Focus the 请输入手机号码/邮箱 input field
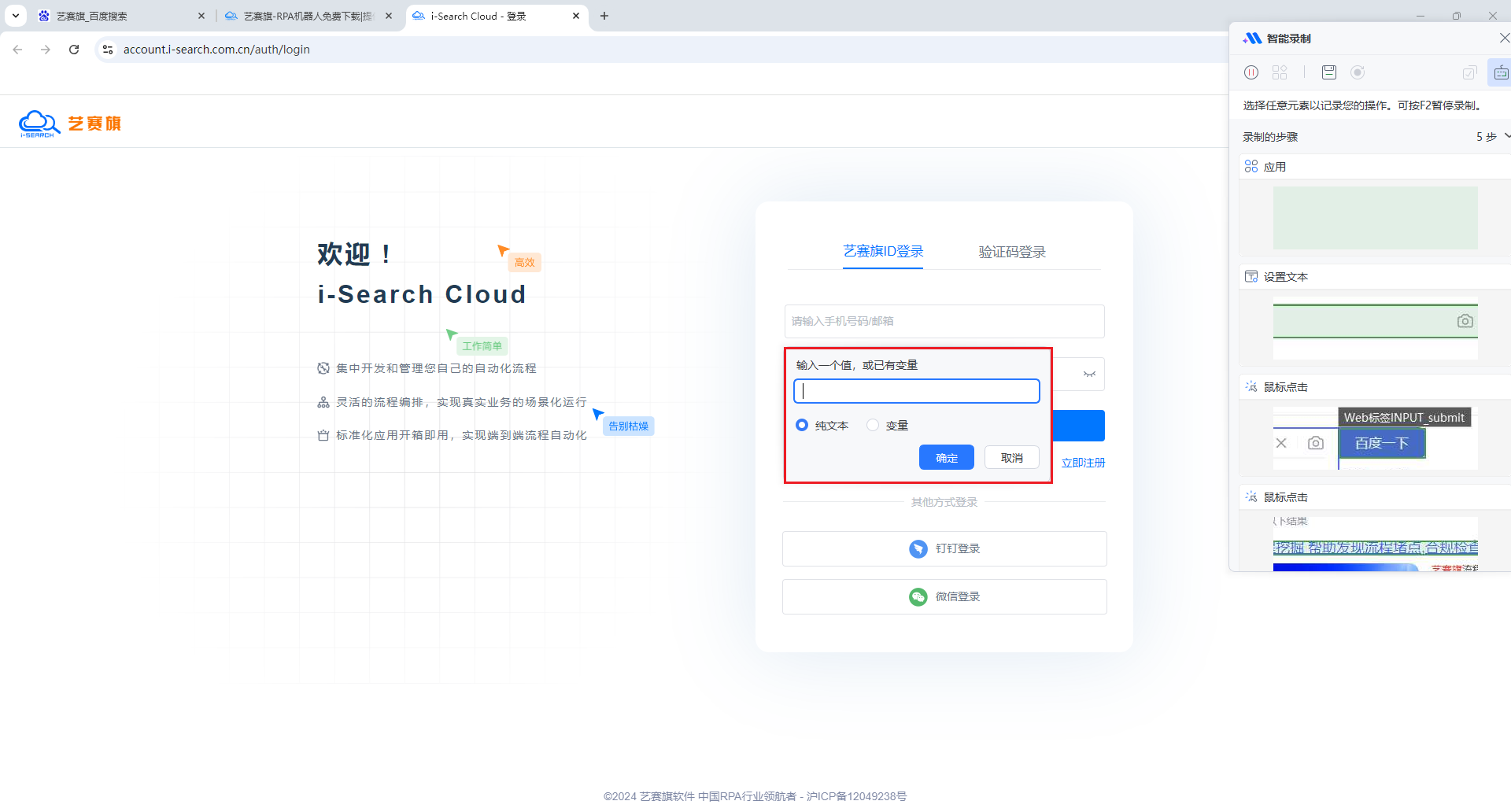Viewport: 1511px width, 812px height. [944, 321]
